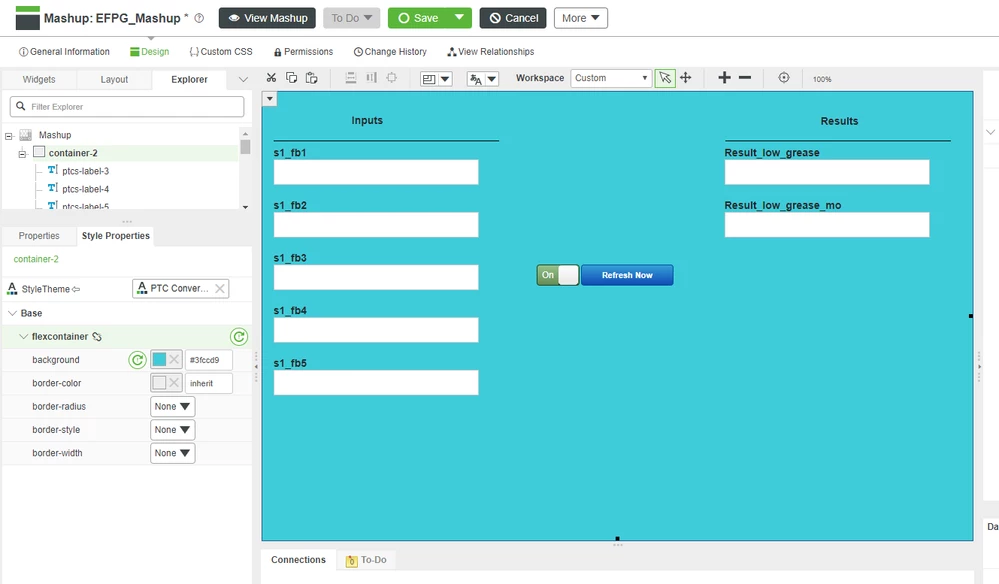Open the border-style None dropdown
This screenshot has height=584, width=999.
tap(173, 430)
